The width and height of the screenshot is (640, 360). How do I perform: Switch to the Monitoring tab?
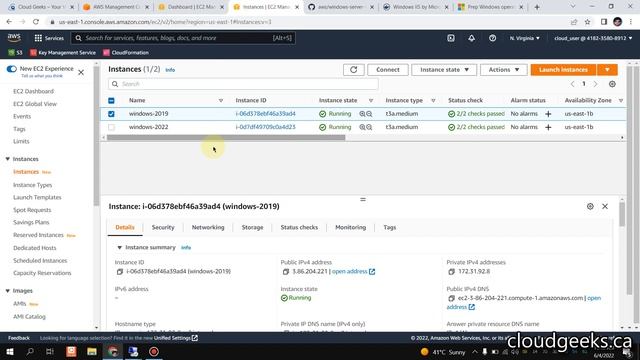350,227
